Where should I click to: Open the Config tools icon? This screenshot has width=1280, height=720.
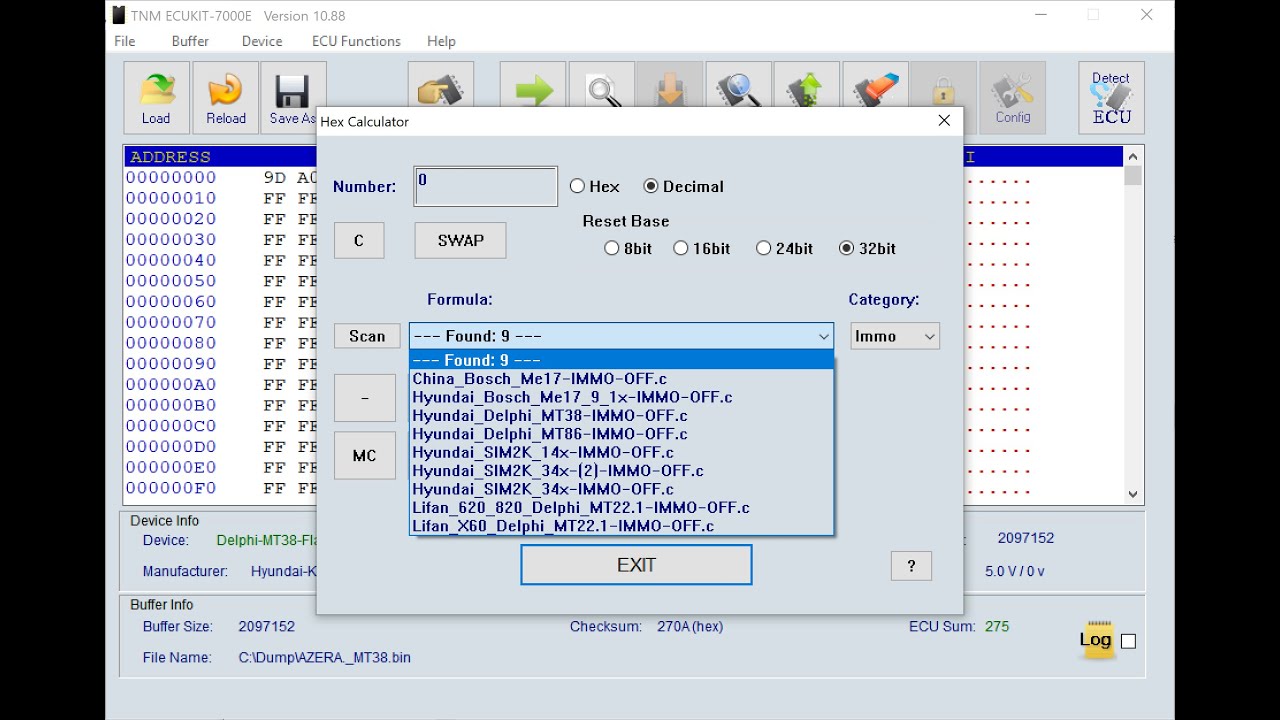1013,97
